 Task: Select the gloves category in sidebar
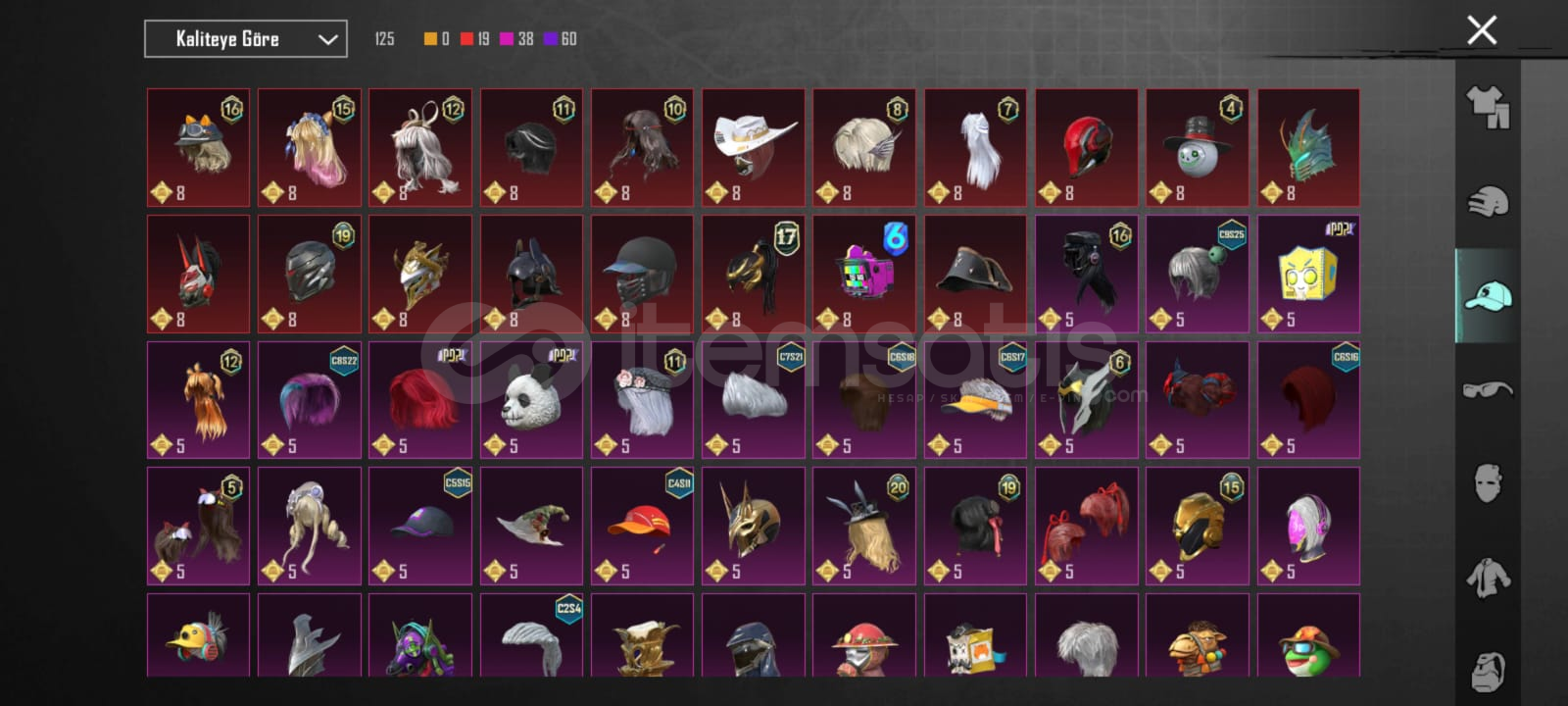pyautogui.click(x=1488, y=202)
